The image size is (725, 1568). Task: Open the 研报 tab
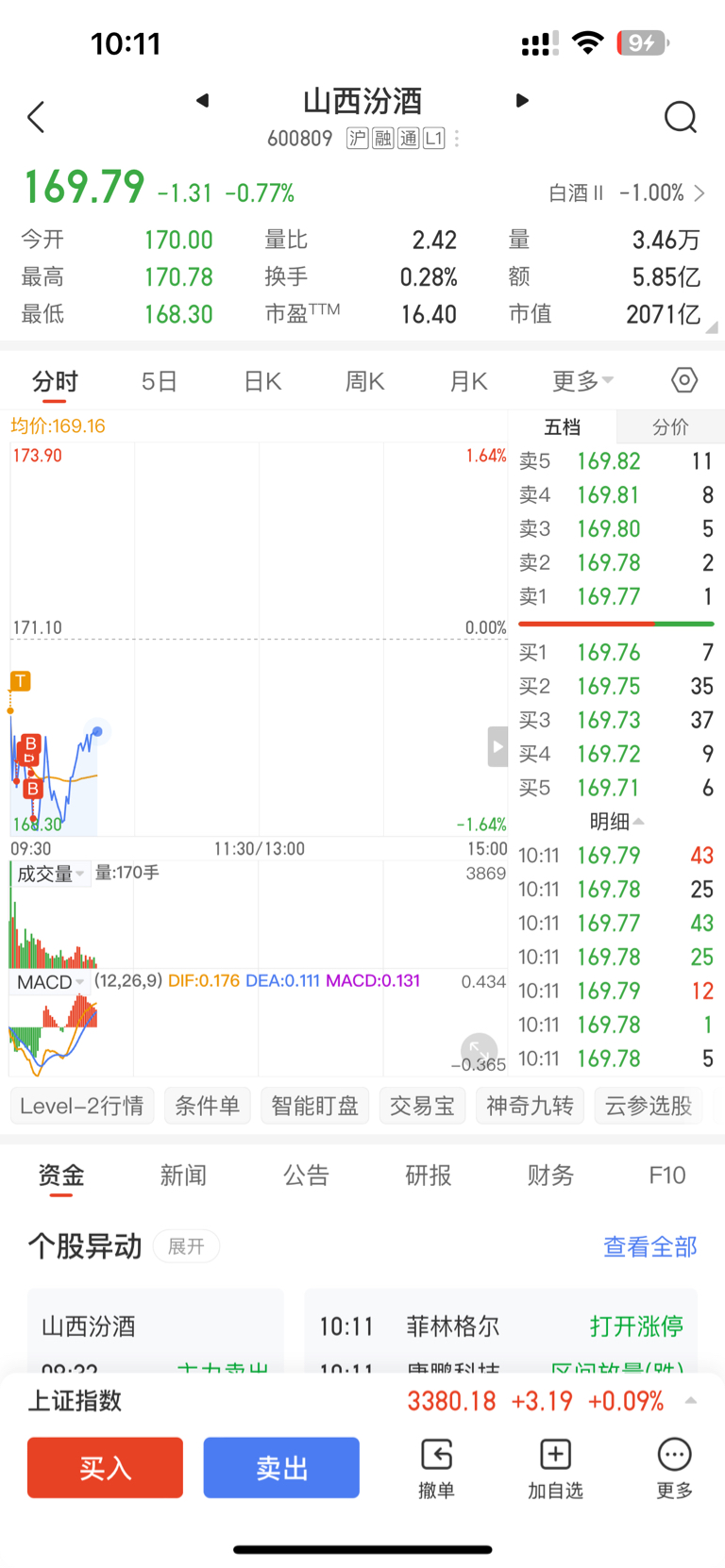point(429,1176)
